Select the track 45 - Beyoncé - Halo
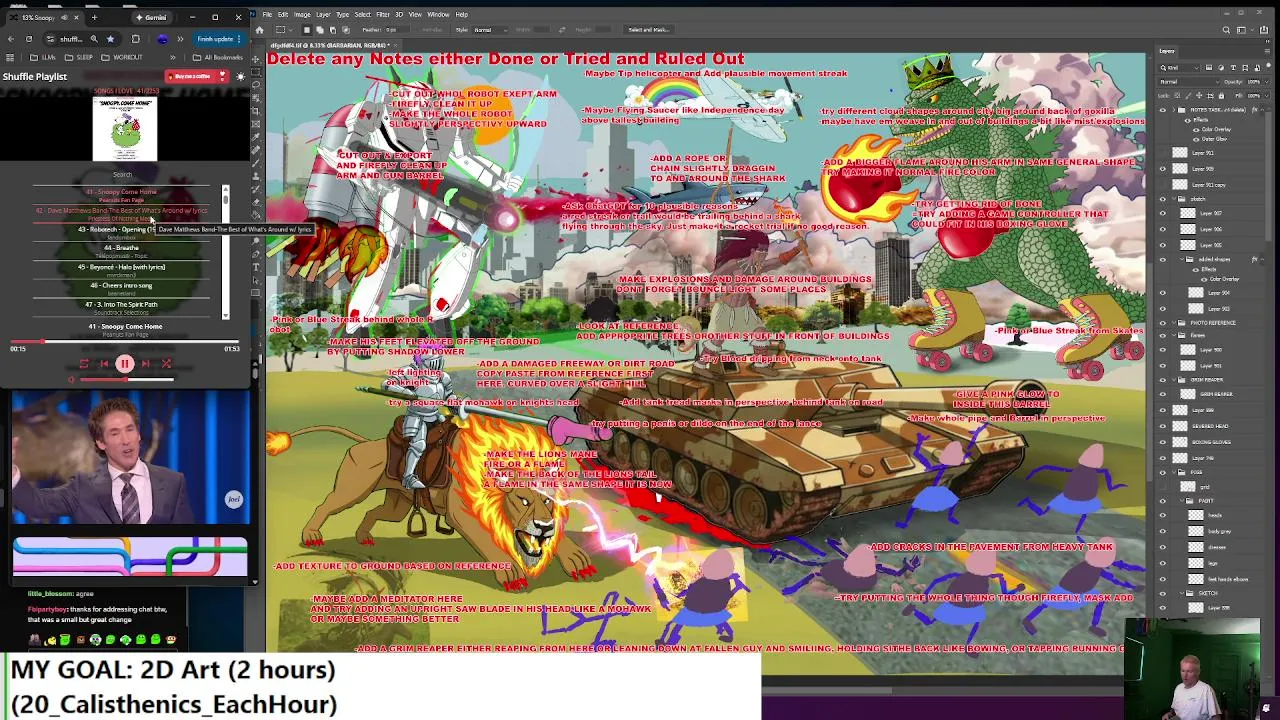Image resolution: width=1280 pixels, height=720 pixels. pos(122,270)
